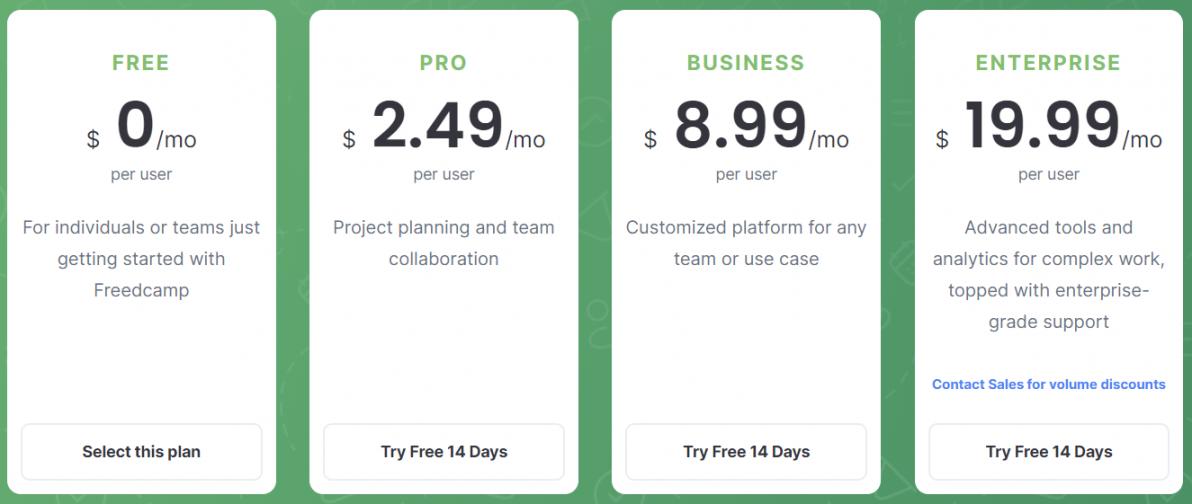
Task: Select the BUSINESS plan title
Action: (x=746, y=63)
